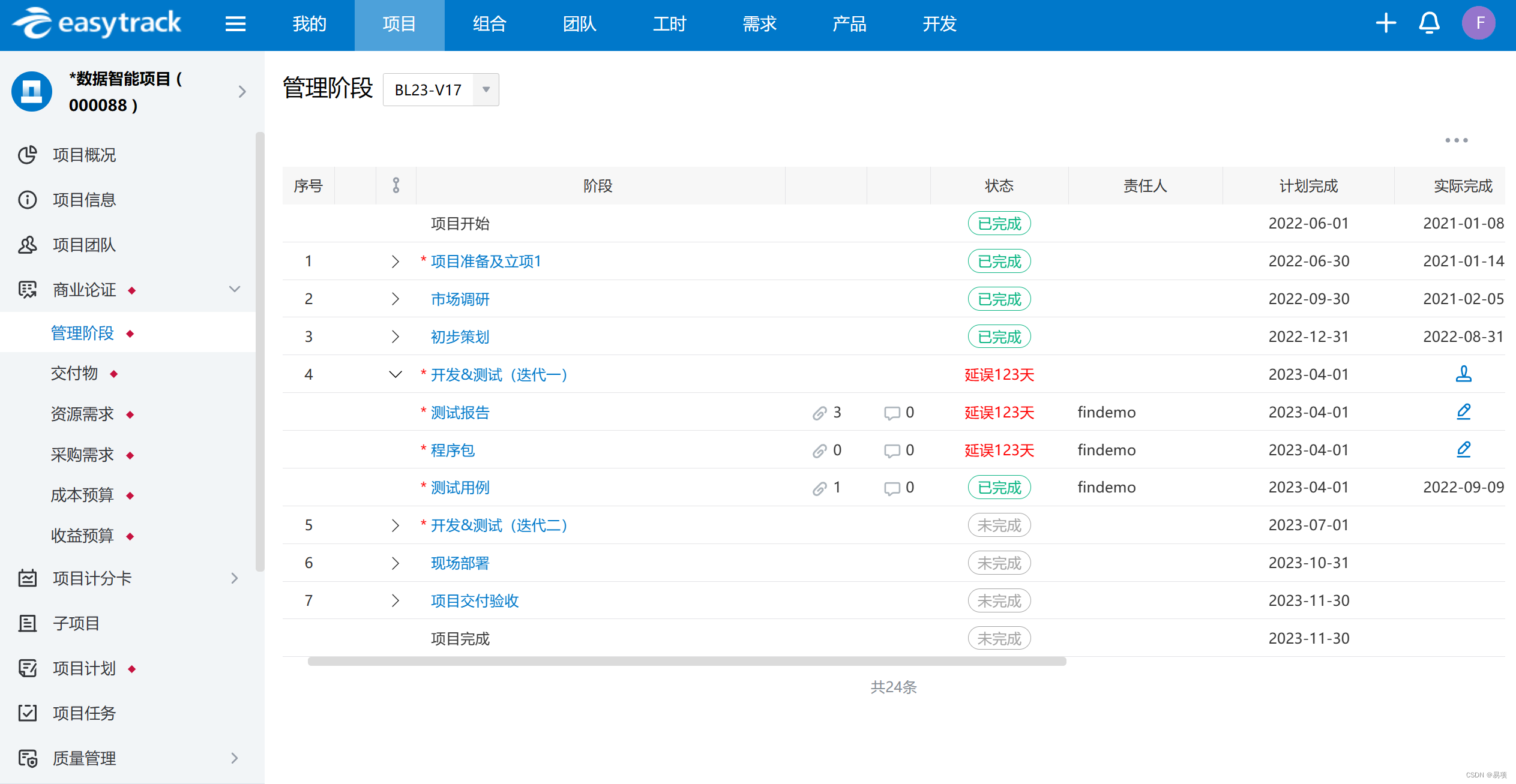Screen dimensions: 1516x784
Task: Click the comment icon for 测试用例
Action: (892, 488)
